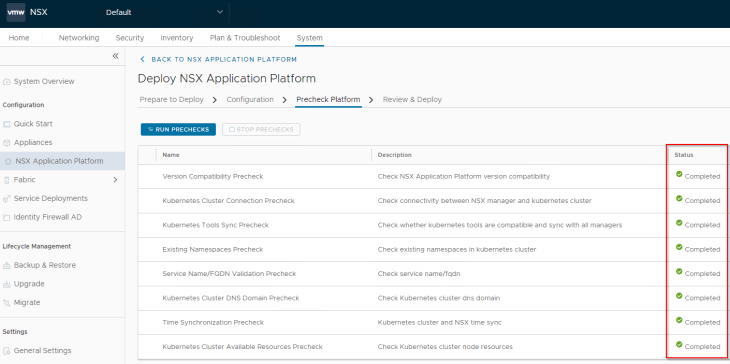Switch to the Security tab
The width and height of the screenshot is (730, 364).
tap(129, 38)
